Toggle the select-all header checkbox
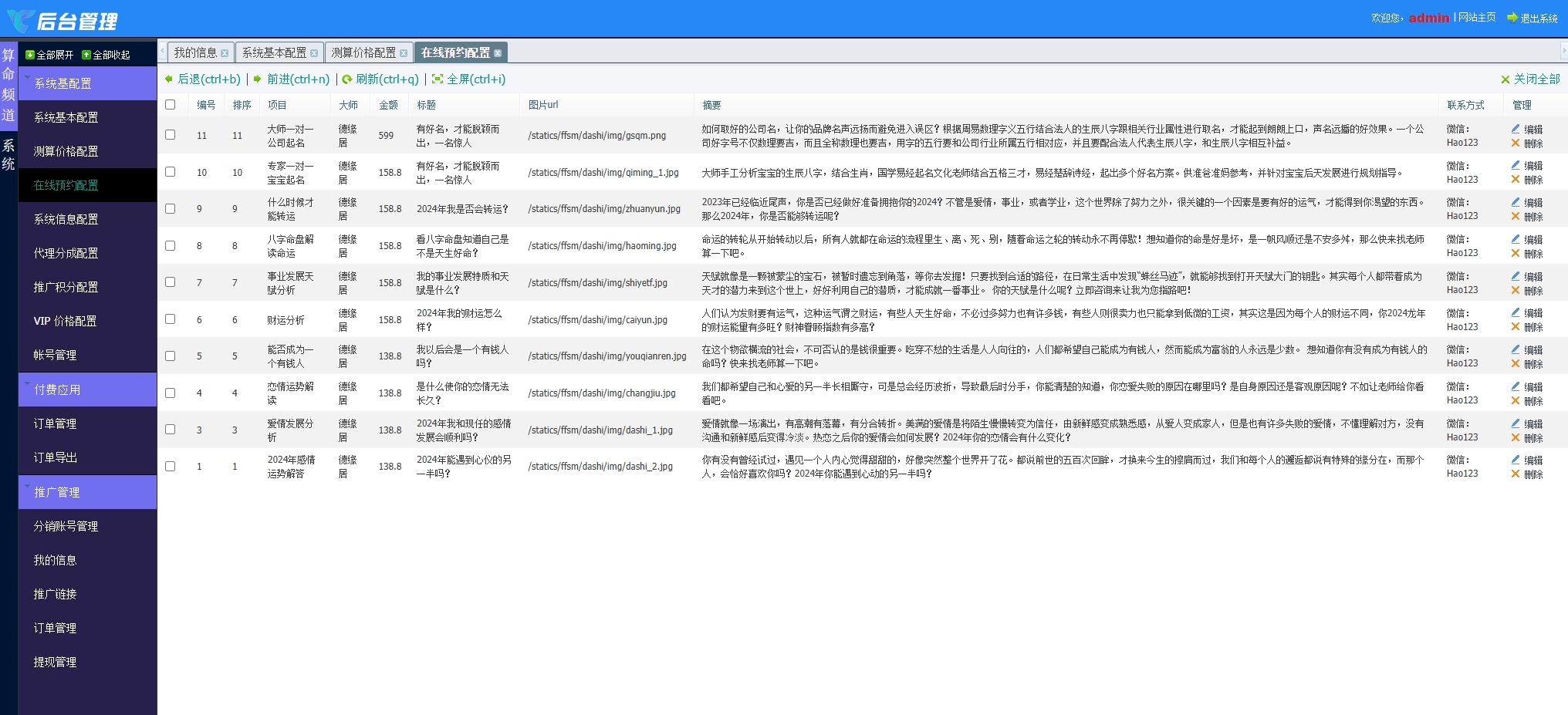This screenshot has height=715, width=1568. tap(171, 105)
